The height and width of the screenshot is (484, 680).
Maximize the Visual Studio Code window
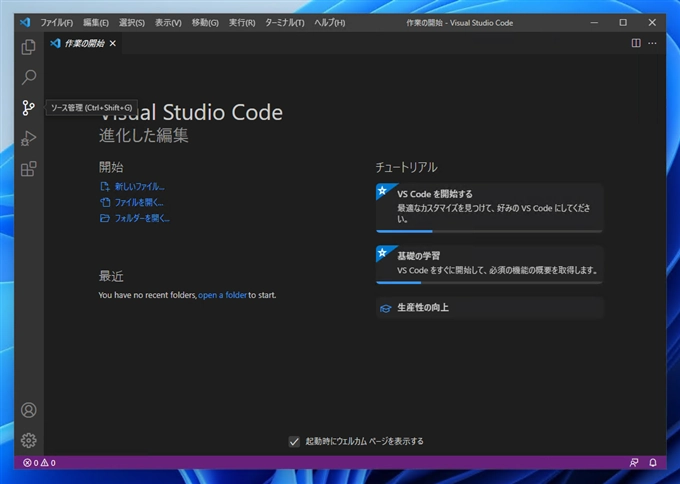click(623, 23)
